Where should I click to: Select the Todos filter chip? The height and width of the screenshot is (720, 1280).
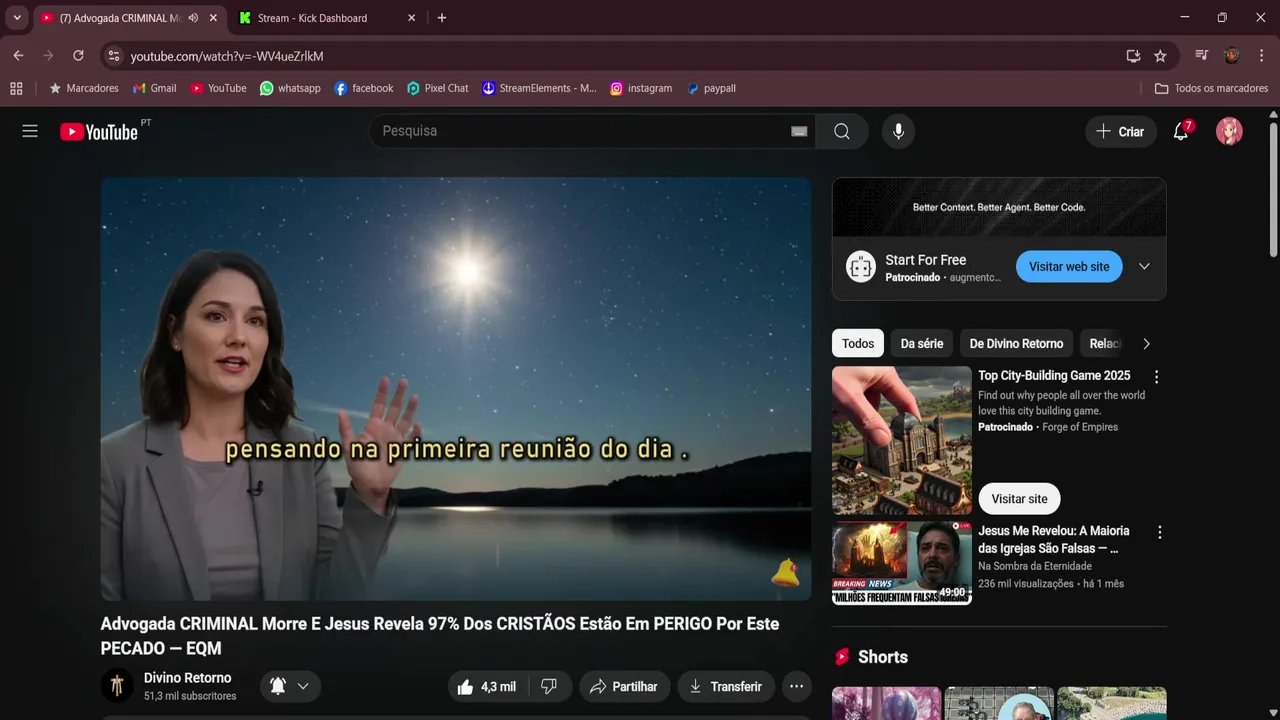[x=858, y=343]
